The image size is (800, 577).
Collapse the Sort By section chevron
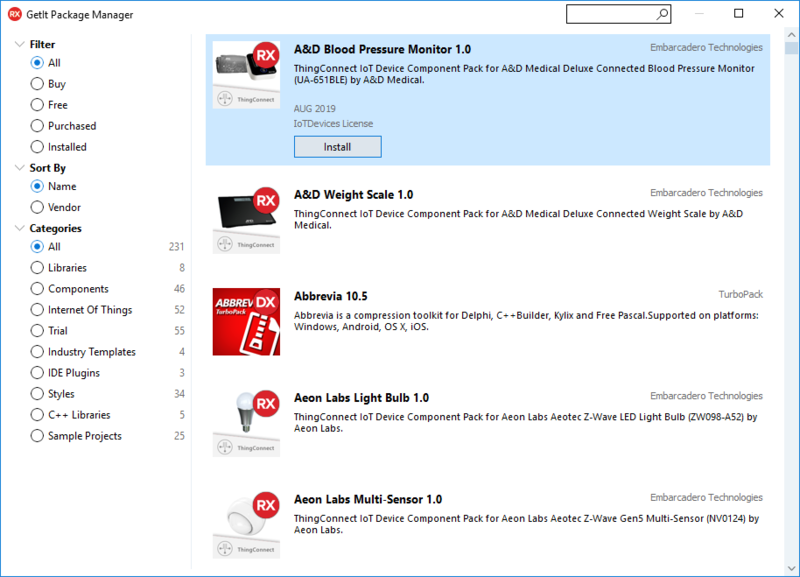click(19, 168)
